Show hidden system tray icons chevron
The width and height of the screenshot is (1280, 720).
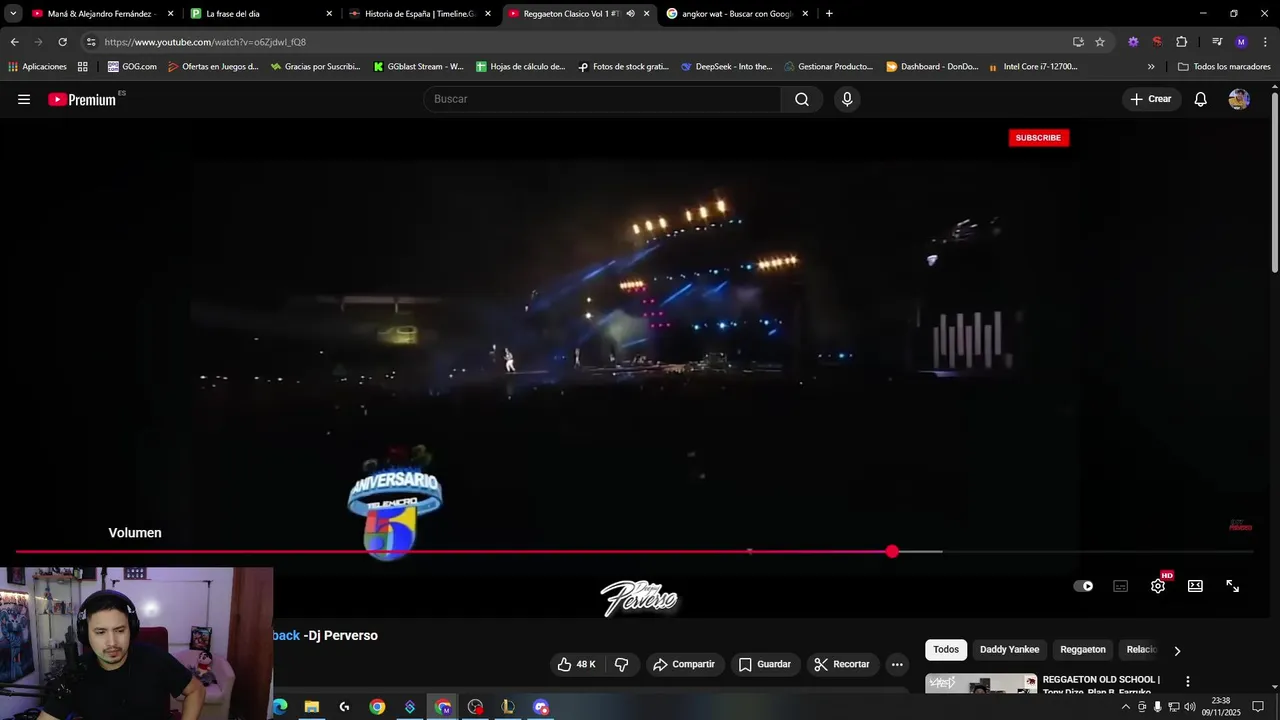coord(1126,707)
